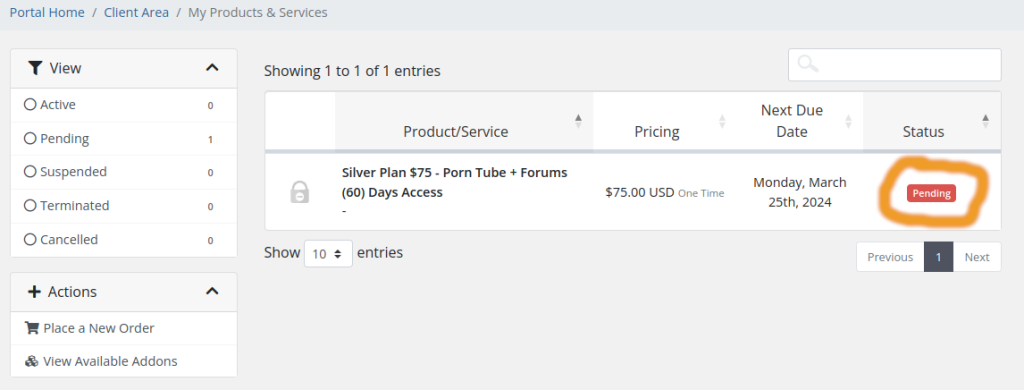Image resolution: width=1024 pixels, height=390 pixels.
Task: Sort by the Product/Service column arrows
Action: pyautogui.click(x=578, y=121)
